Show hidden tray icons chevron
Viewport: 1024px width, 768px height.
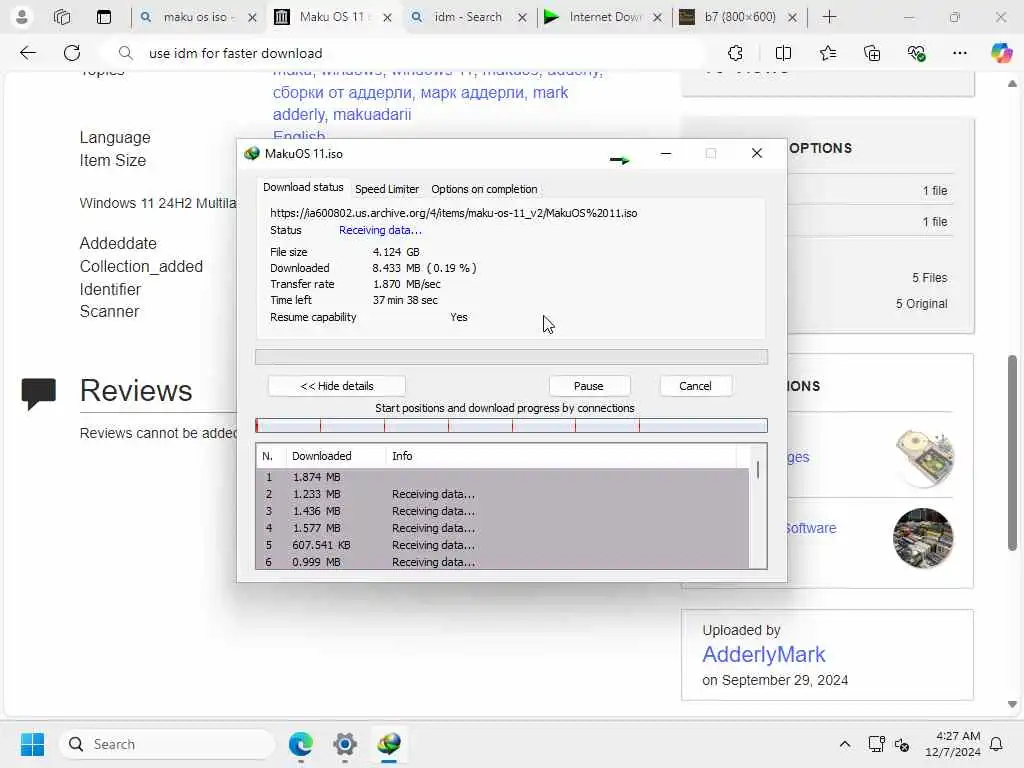point(844,744)
